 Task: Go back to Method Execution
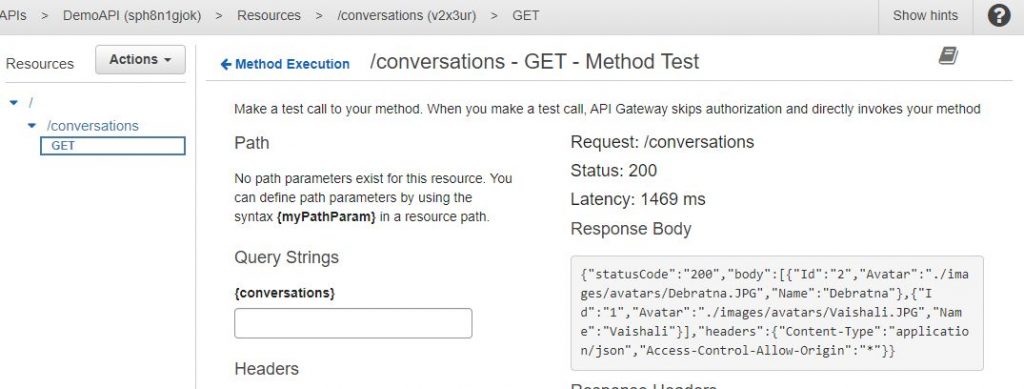pos(292,64)
